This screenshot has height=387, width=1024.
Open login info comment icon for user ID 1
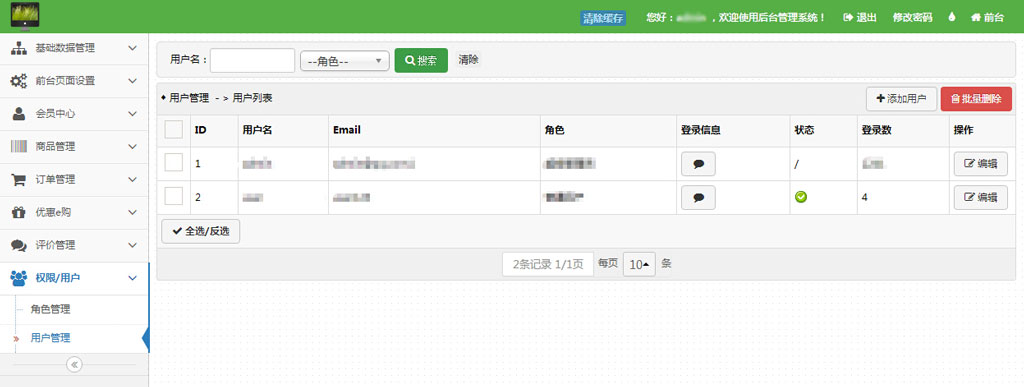pyautogui.click(x=698, y=164)
